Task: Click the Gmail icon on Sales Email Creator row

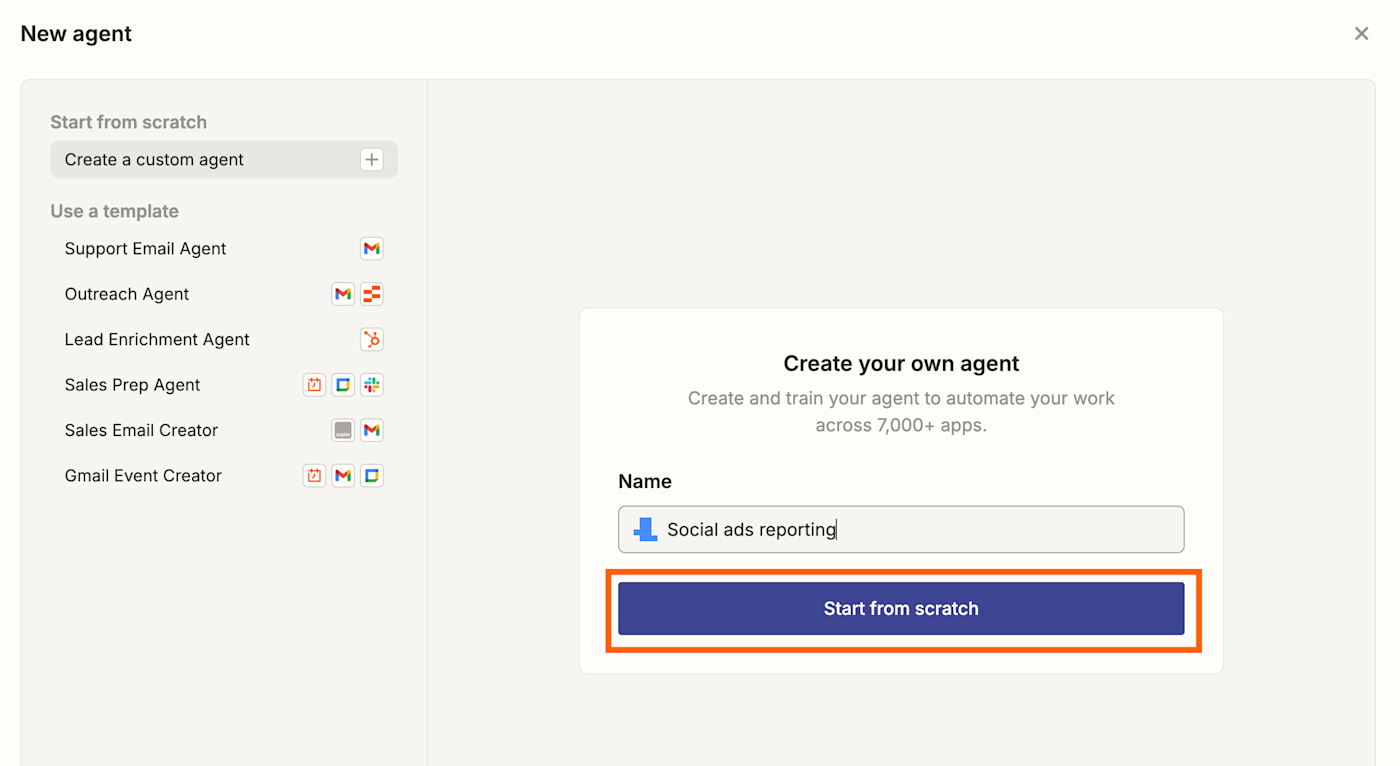Action: pos(371,430)
